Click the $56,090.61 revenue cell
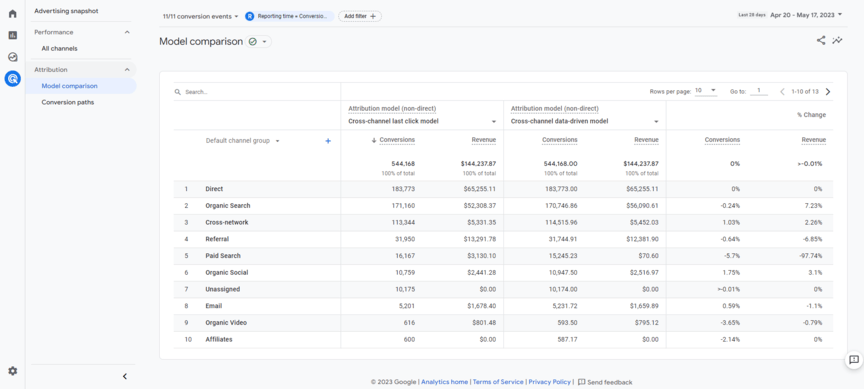 pyautogui.click(x=642, y=206)
